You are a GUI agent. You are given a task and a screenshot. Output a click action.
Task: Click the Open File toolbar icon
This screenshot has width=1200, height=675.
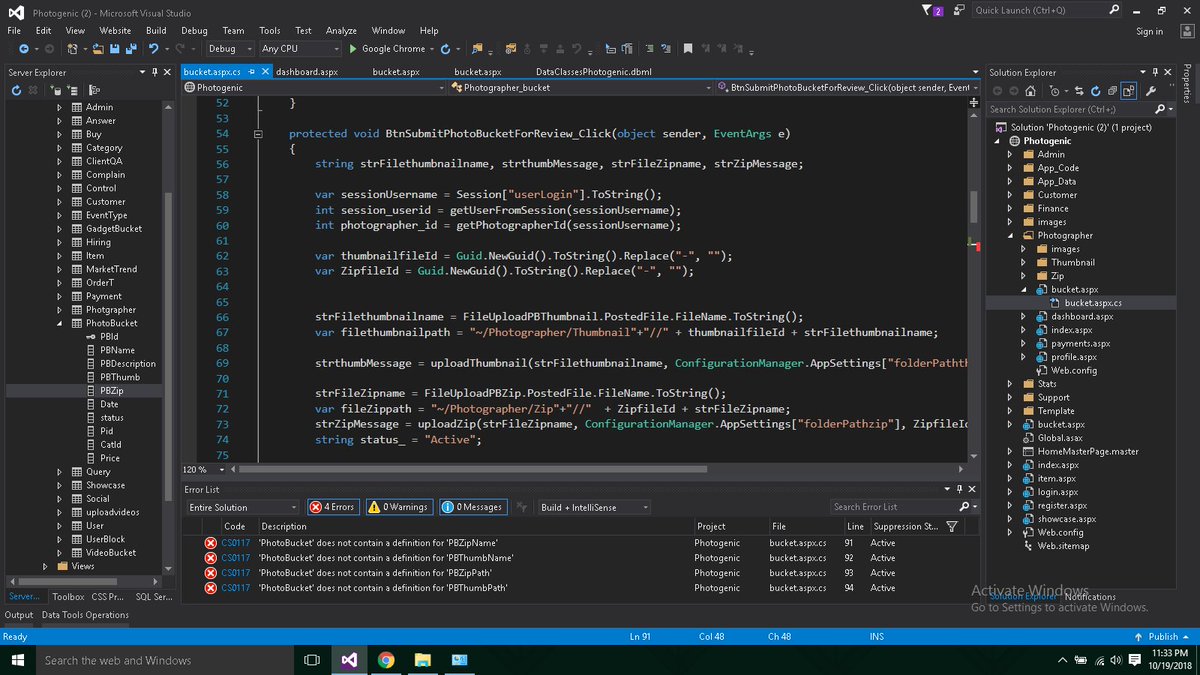98,48
